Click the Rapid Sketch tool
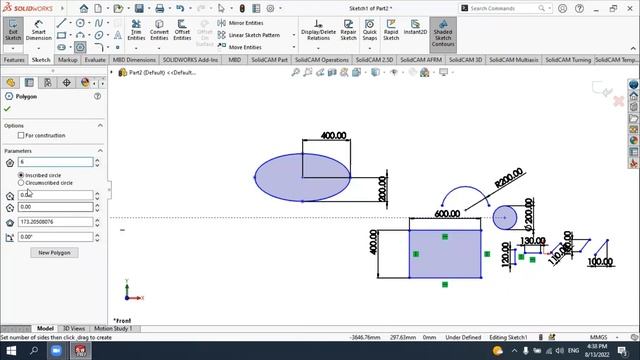640x360 pixels. (x=391, y=30)
